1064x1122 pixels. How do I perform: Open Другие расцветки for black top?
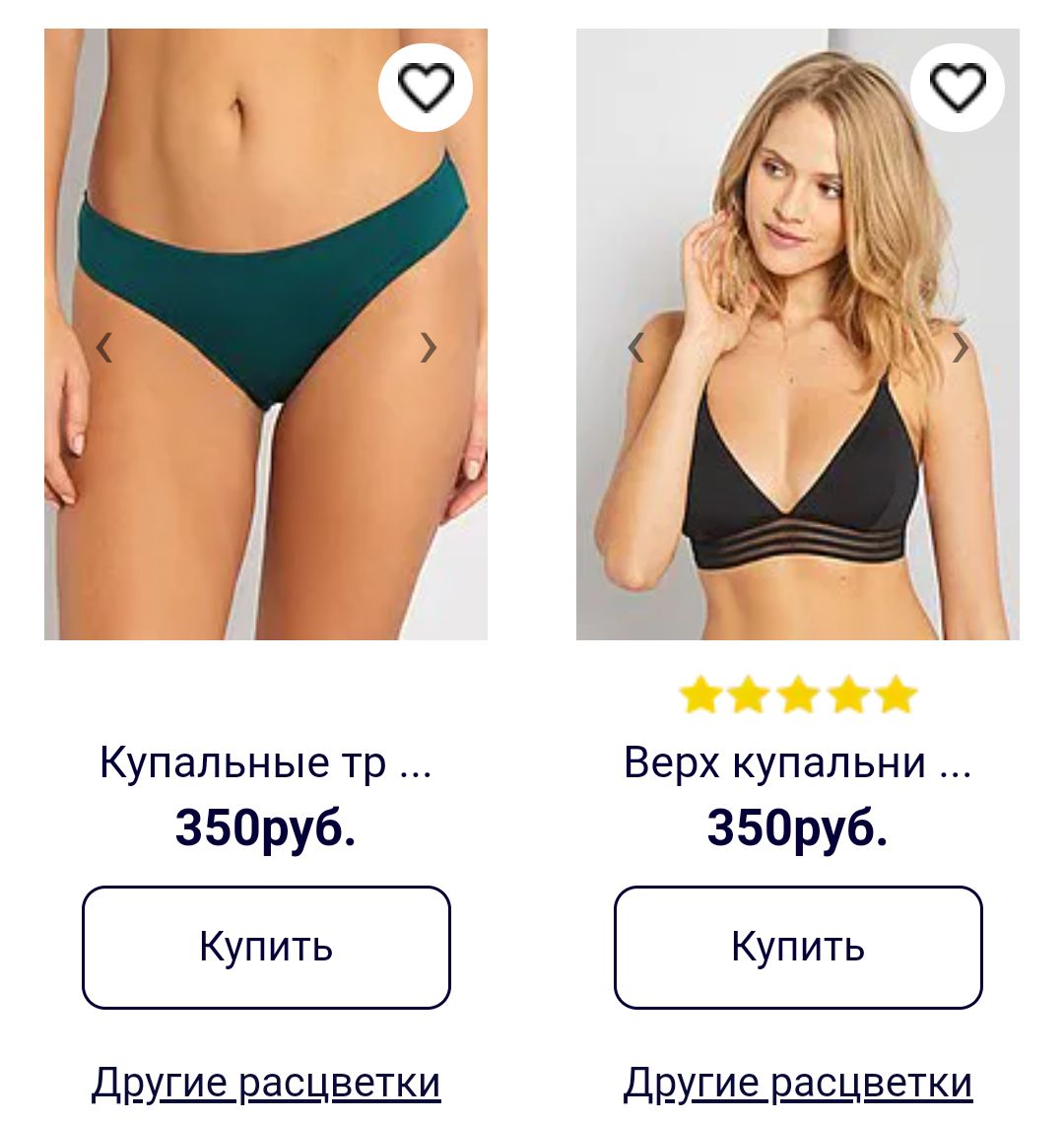(x=798, y=1084)
